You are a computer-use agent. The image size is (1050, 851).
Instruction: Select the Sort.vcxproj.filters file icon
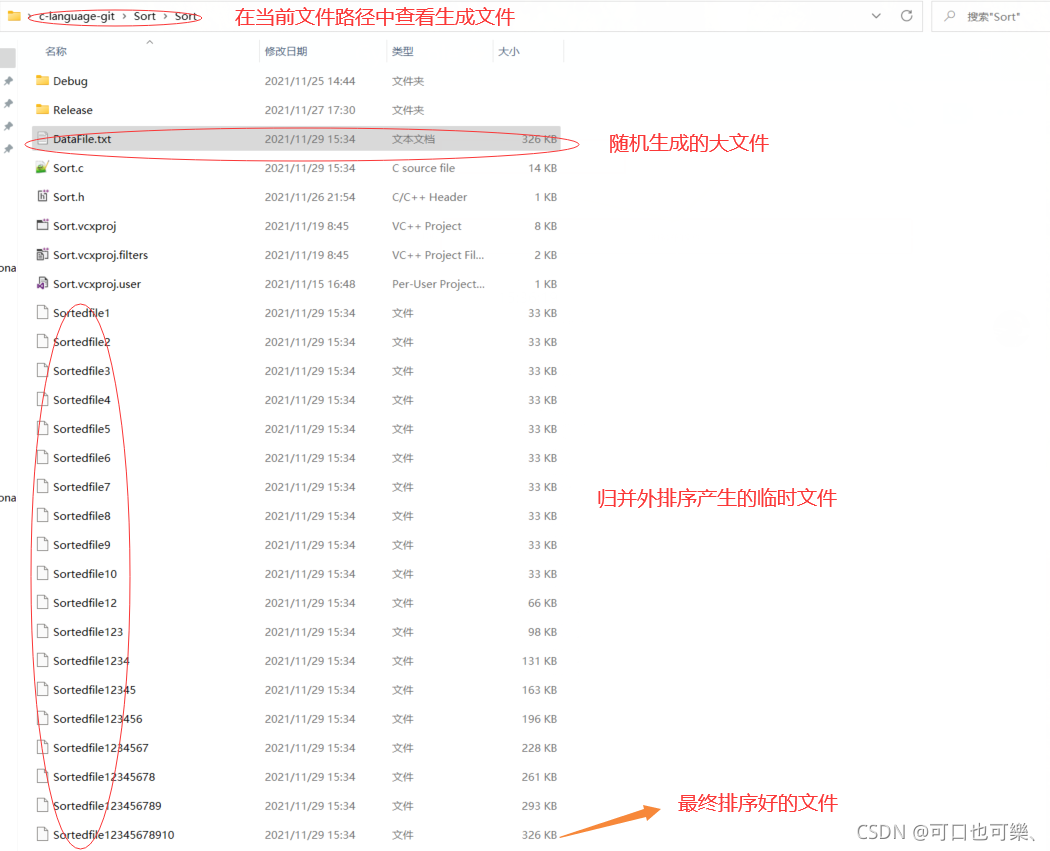pos(42,254)
